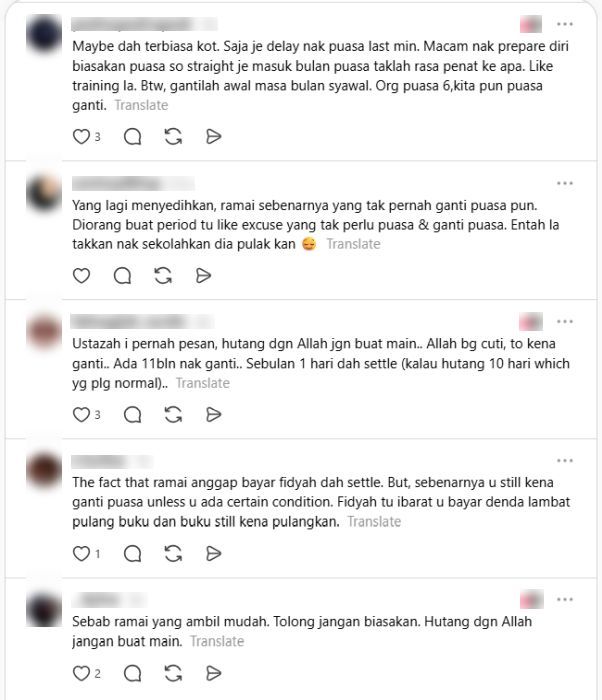602x700 pixels.
Task: Open three-dot menu on "Sebab ramai" comment
Action: tap(565, 600)
